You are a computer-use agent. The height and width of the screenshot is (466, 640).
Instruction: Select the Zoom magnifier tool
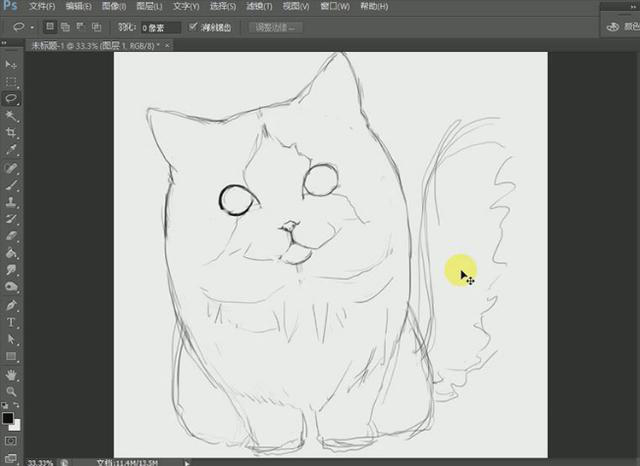pos(12,391)
